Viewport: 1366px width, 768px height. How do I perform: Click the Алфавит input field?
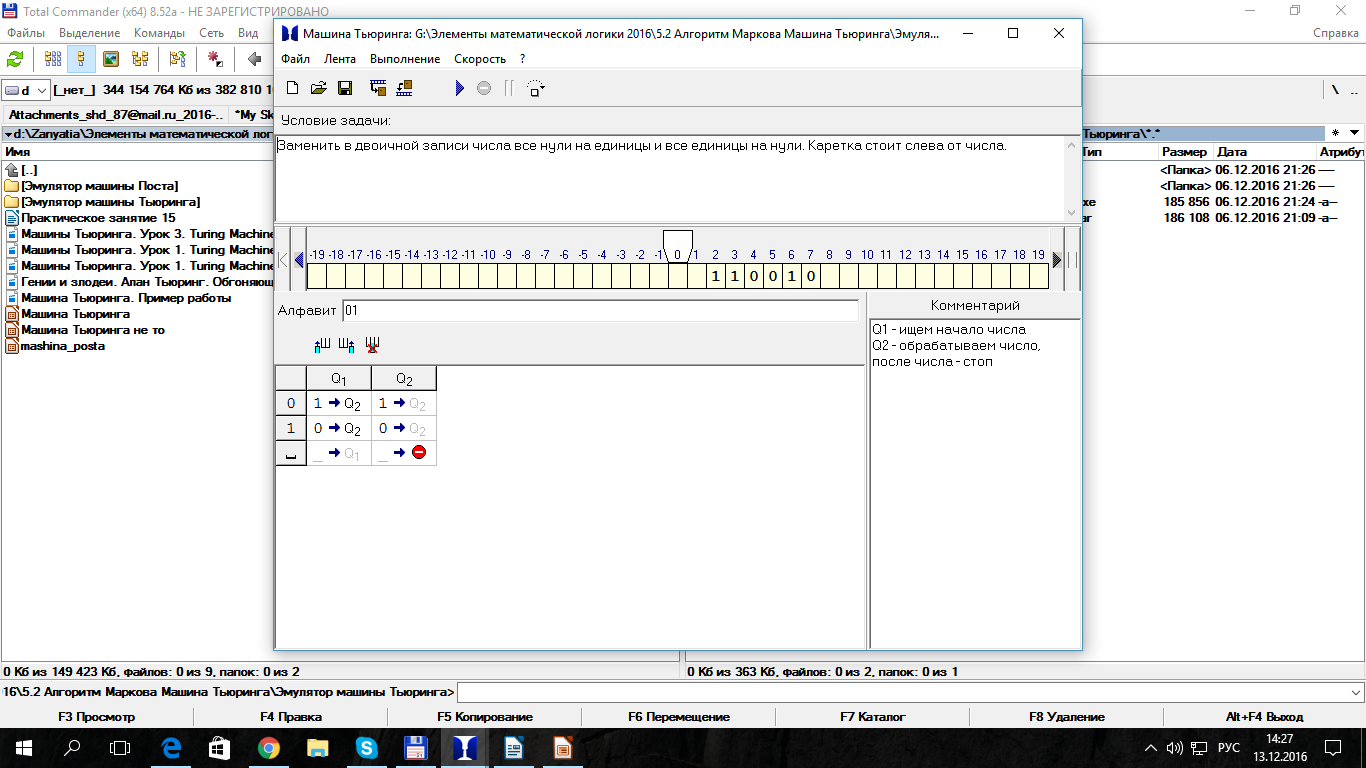pyautogui.click(x=600, y=311)
